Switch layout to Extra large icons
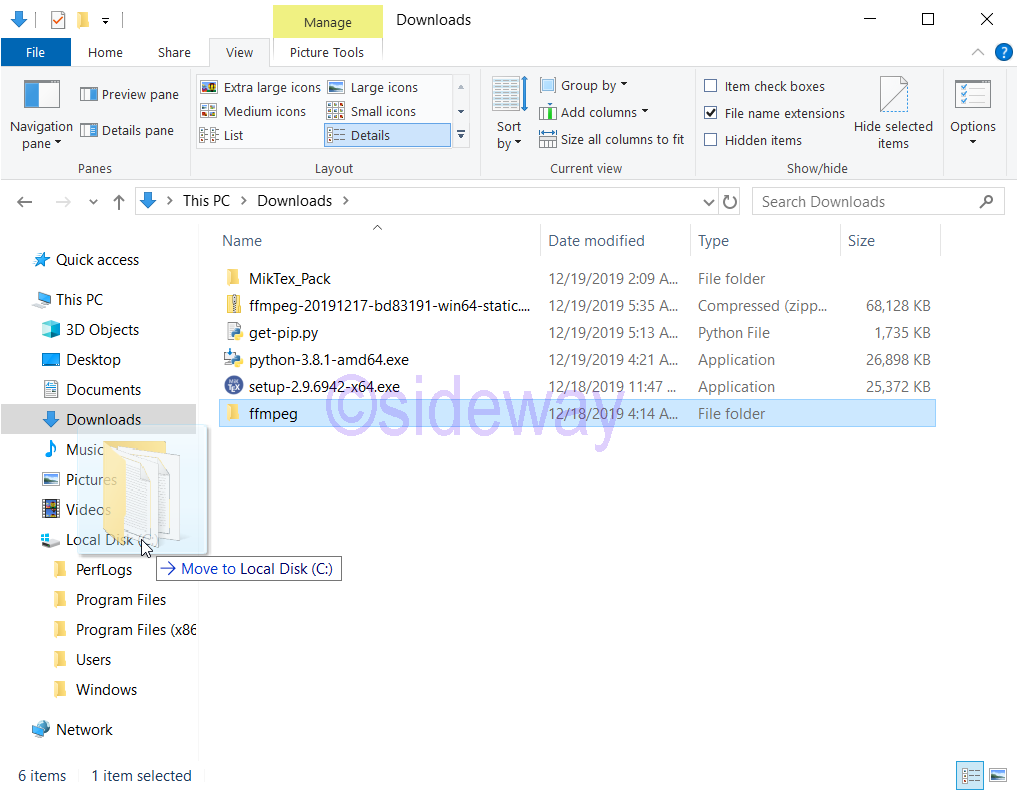The width and height of the screenshot is (1018, 791). (x=260, y=87)
